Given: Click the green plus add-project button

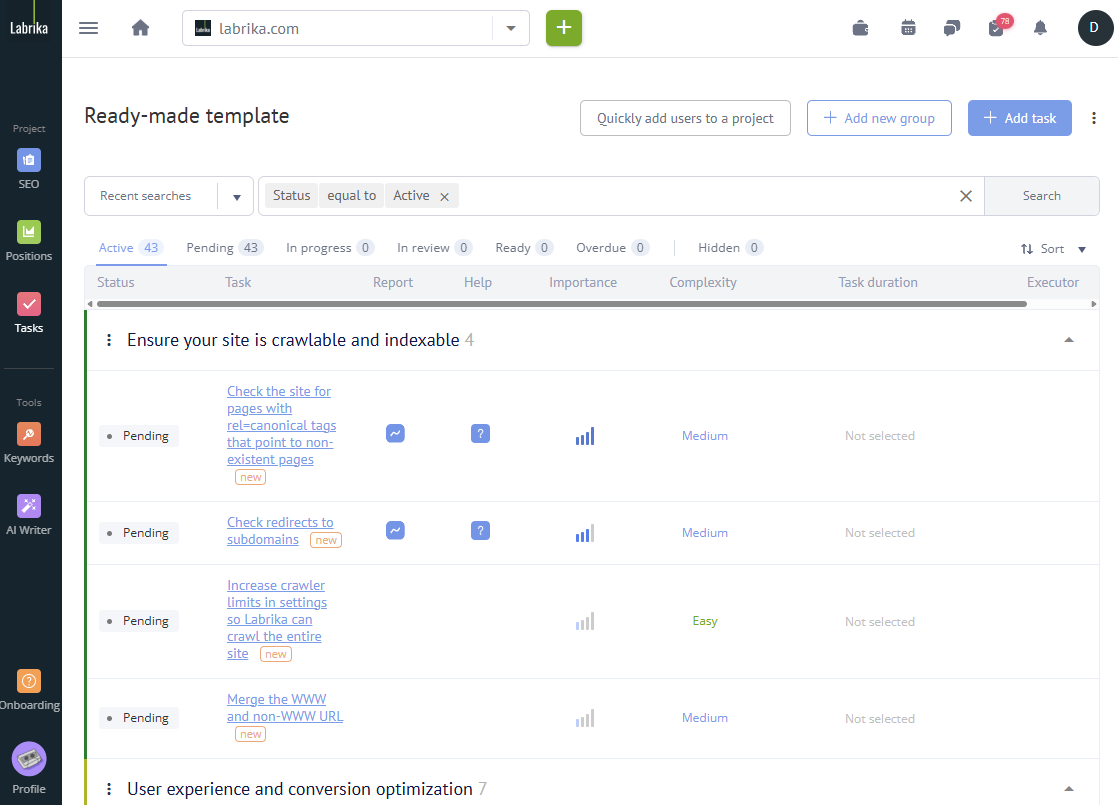Looking at the screenshot, I should click(x=563, y=28).
